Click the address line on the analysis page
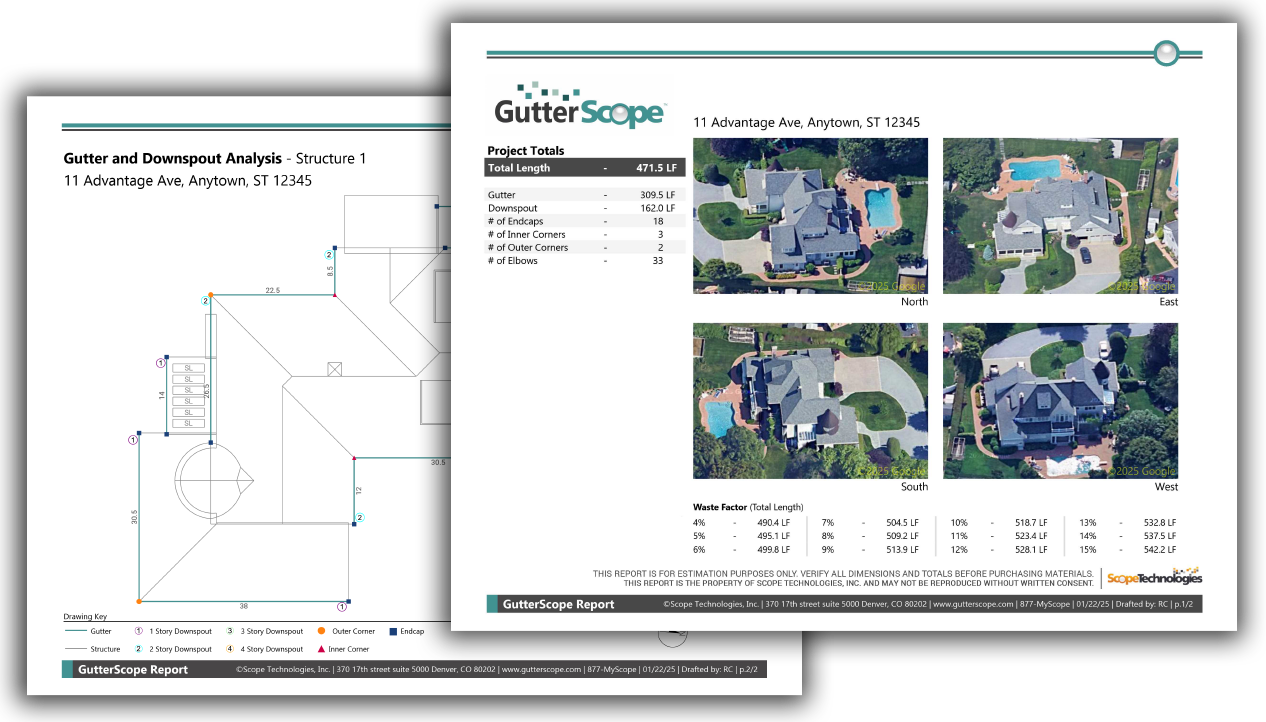Image resolution: width=1266 pixels, height=722 pixels. [188, 181]
